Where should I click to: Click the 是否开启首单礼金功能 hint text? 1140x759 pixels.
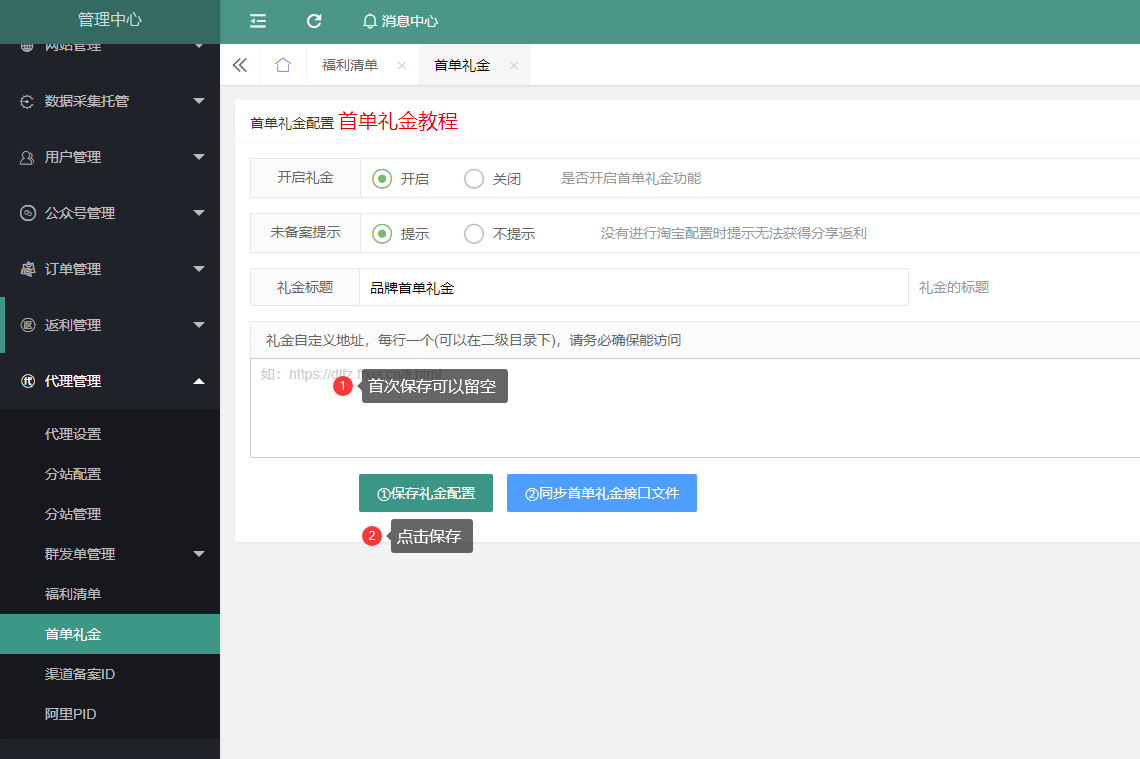pyautogui.click(x=631, y=178)
